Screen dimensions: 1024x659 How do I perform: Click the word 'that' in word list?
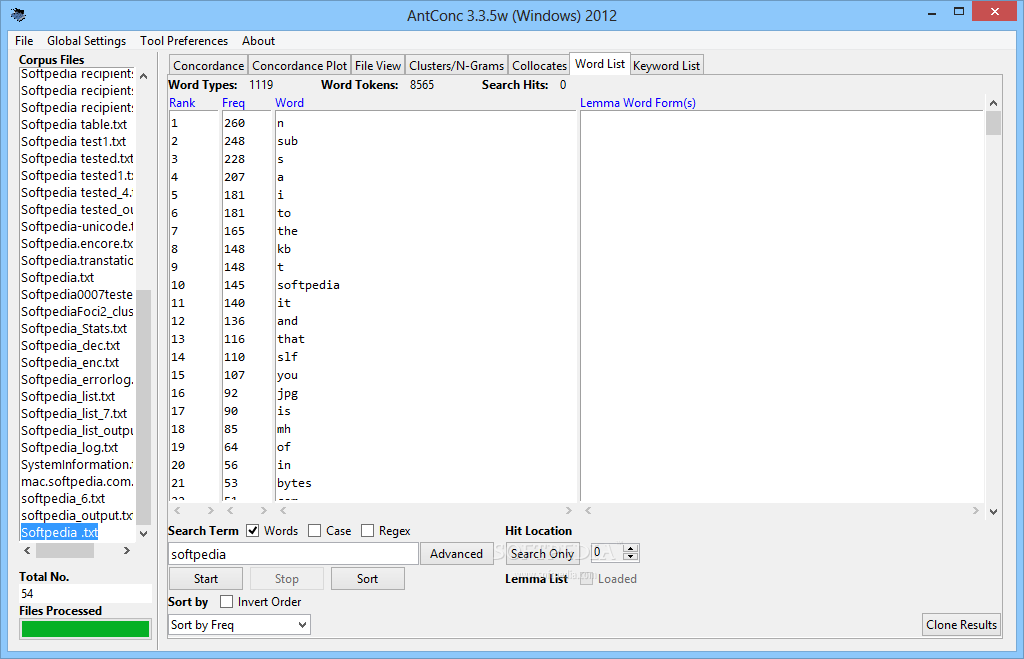[x=291, y=339]
